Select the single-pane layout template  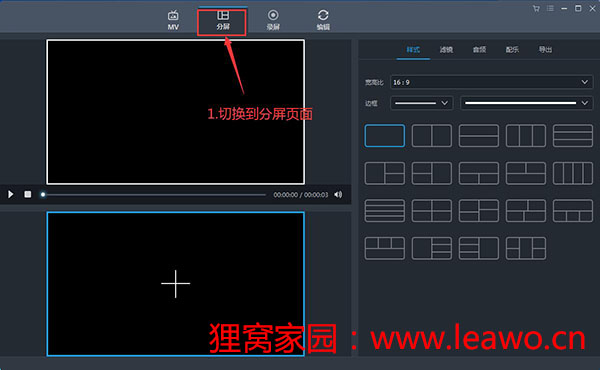point(385,135)
